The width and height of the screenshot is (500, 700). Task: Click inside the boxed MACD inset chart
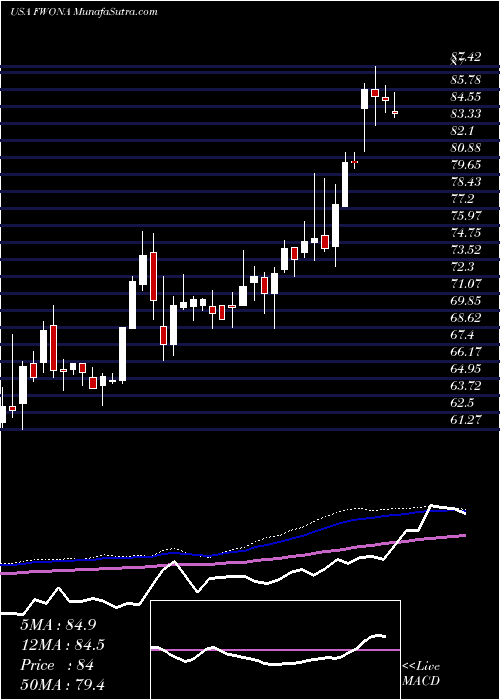coord(275,650)
